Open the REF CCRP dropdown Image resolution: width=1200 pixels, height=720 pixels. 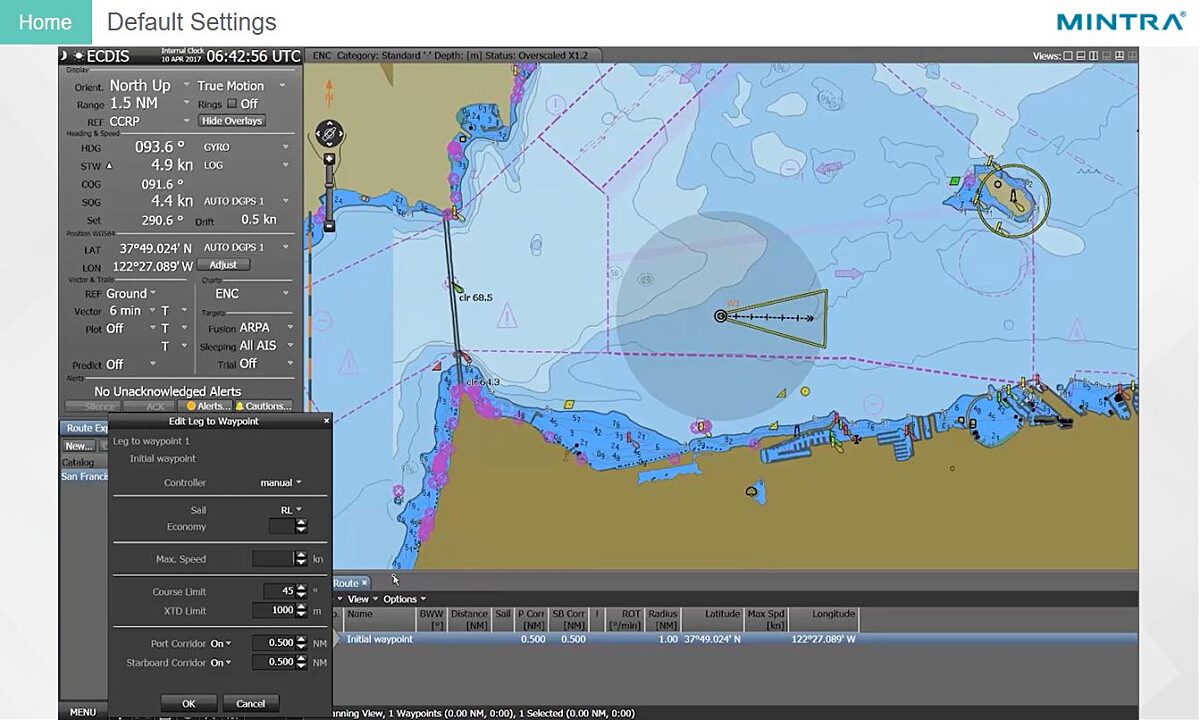147,121
